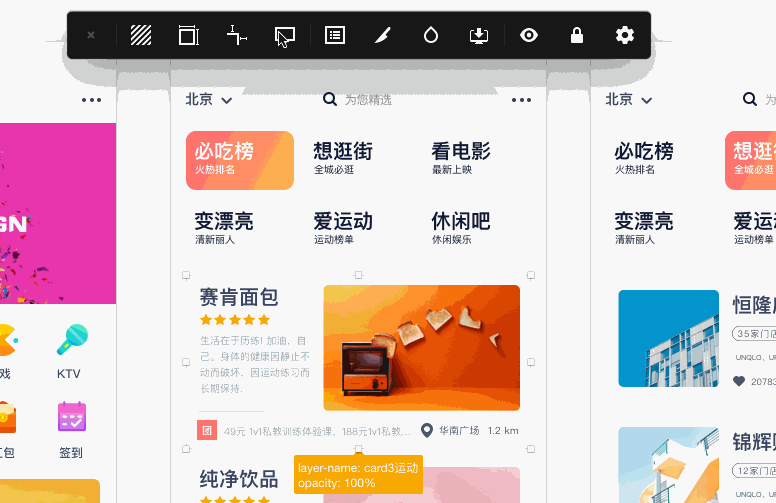Select the diagonal stripes overlay tool
This screenshot has height=503, width=776.
pyautogui.click(x=141, y=35)
